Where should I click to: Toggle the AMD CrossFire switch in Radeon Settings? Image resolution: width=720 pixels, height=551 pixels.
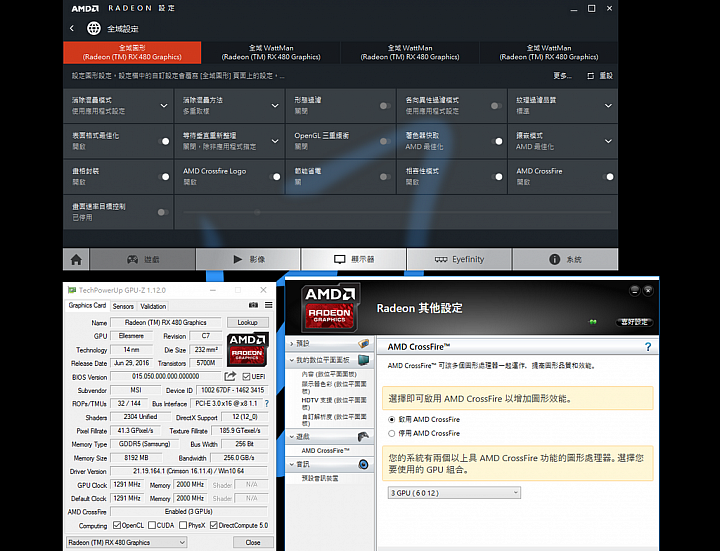608,177
